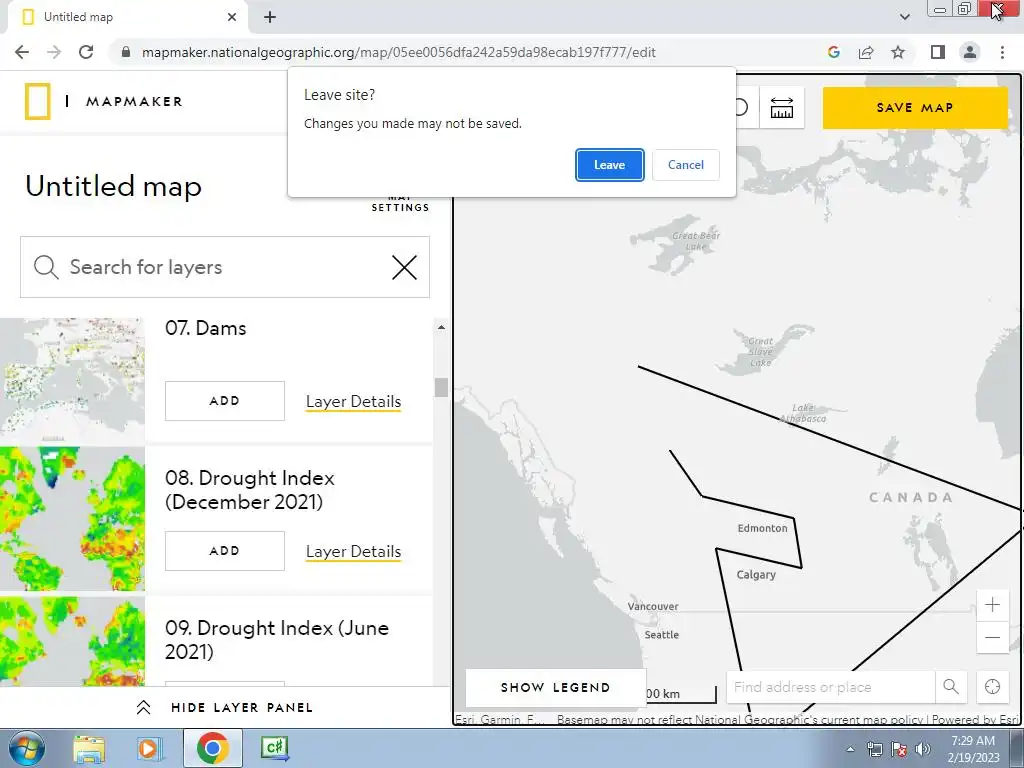Click the network tray icon
The width and height of the screenshot is (1024, 768).
click(x=874, y=749)
